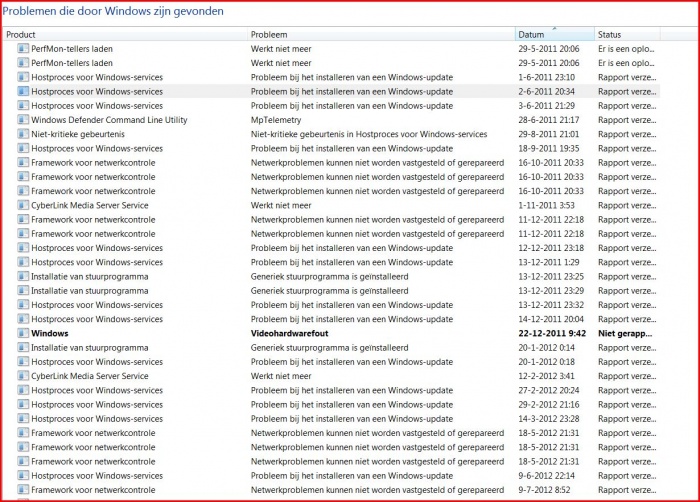The image size is (700, 502).
Task: Click 'Netwerkproblemen kunnen niet worden vastgesteld' in the 9-7-2012 row
Action: pos(377,490)
